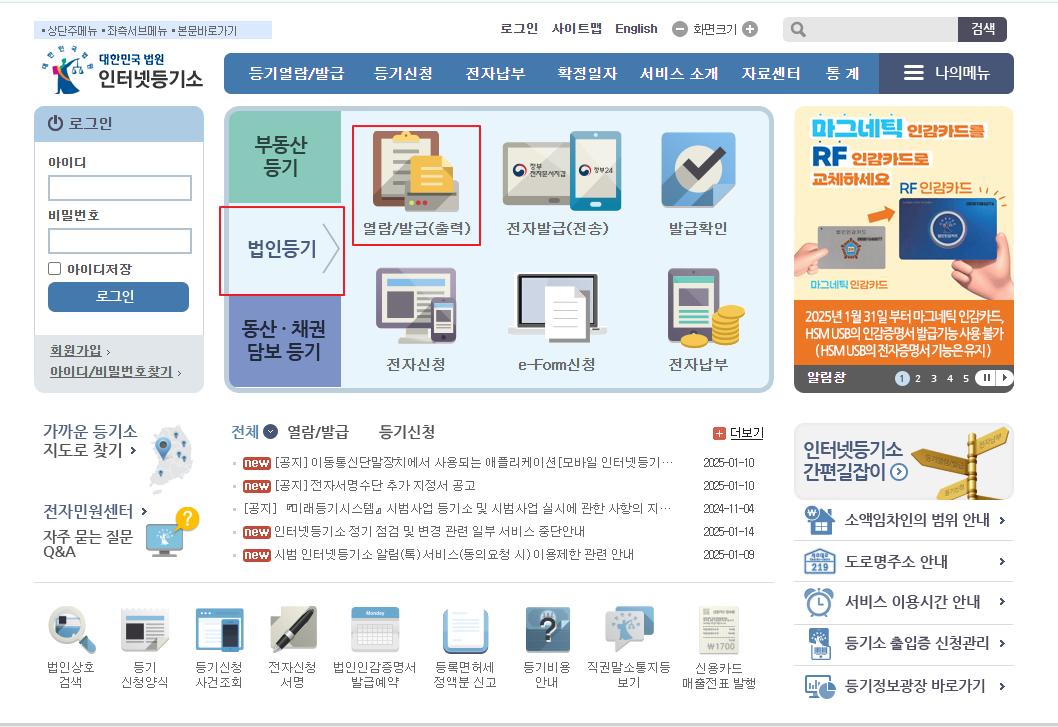Click the 소액임차인 house icon
Screen dimensions: 1058x727
[819, 520]
